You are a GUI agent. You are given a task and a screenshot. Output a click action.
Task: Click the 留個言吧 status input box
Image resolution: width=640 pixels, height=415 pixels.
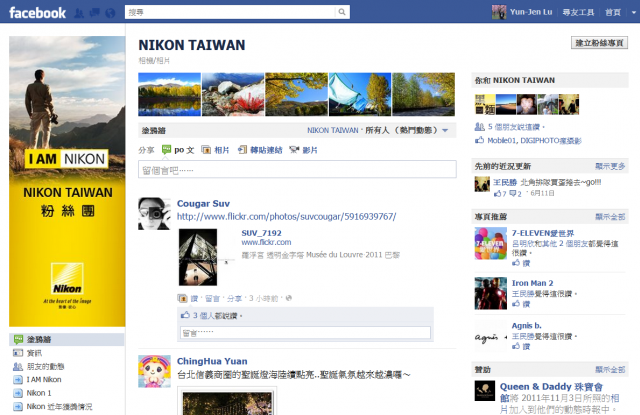[x=297, y=169]
